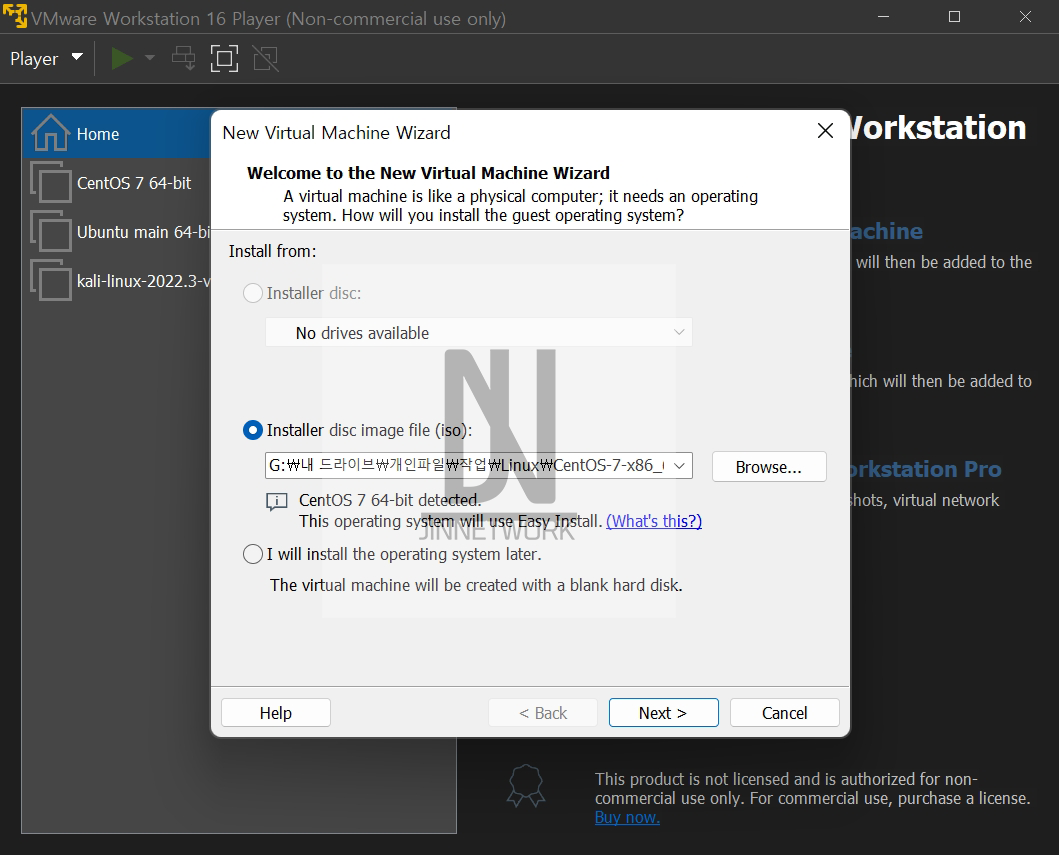Open the No drives available dropdown
Viewport: 1059px width, 855px height.
(x=479, y=332)
